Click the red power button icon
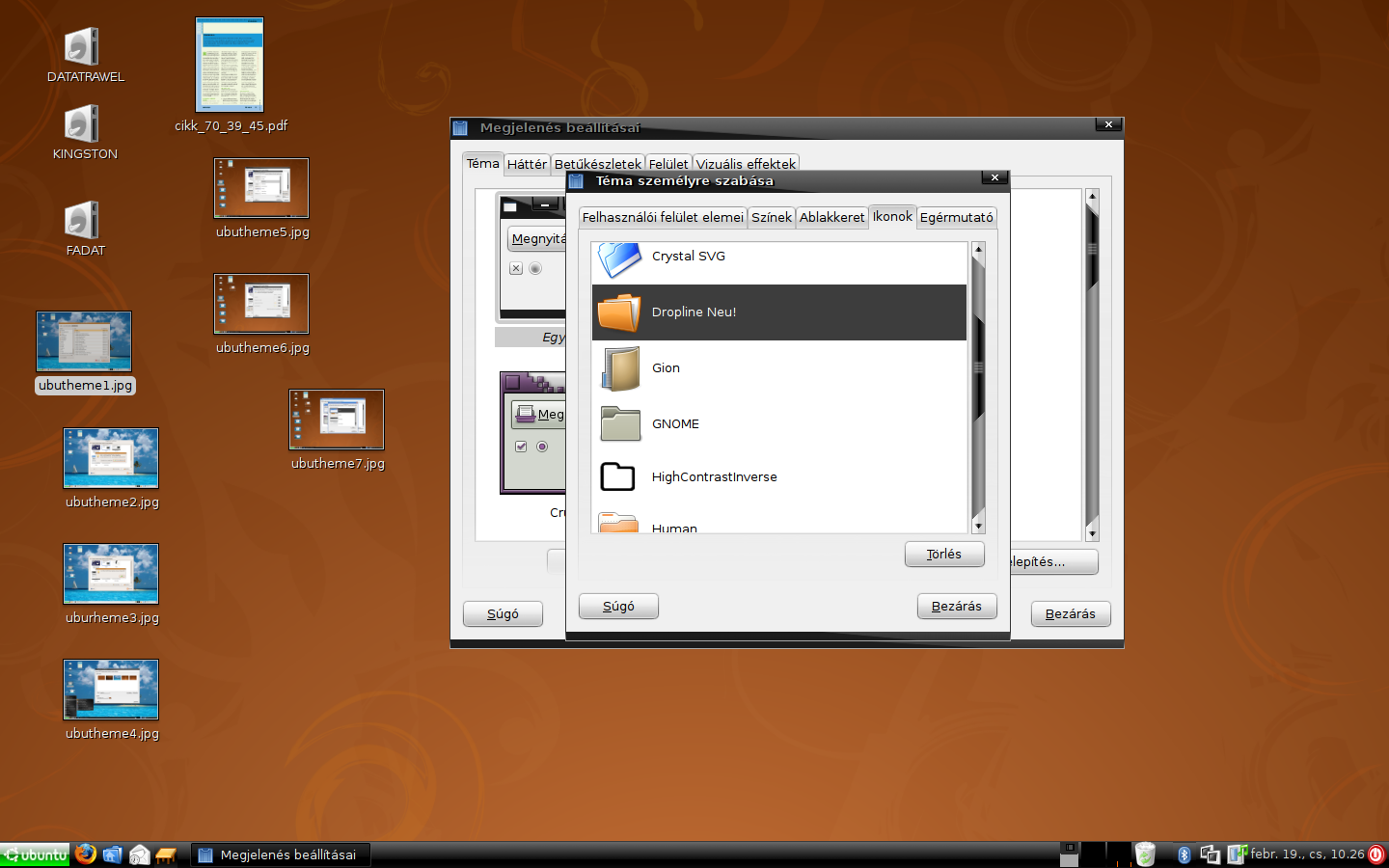 [x=1376, y=854]
